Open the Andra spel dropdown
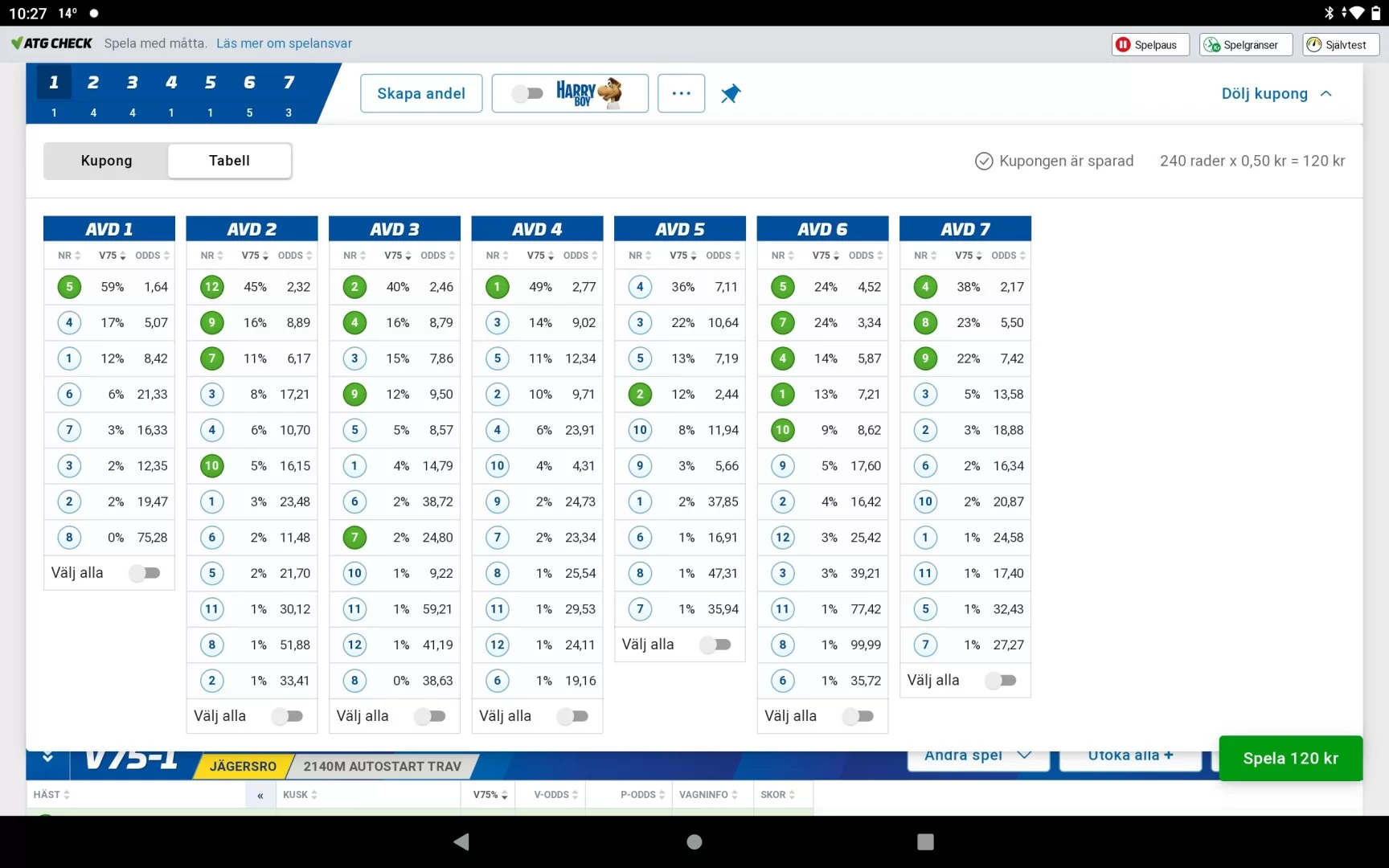 (x=978, y=756)
